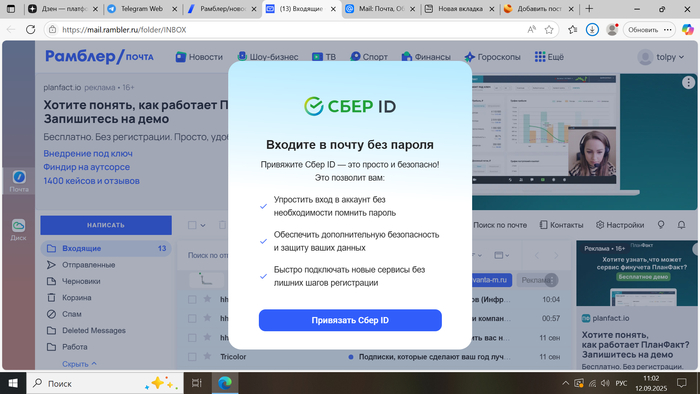Switch to Telegram Web browser tab
This screenshot has width=700, height=394.
142,9
